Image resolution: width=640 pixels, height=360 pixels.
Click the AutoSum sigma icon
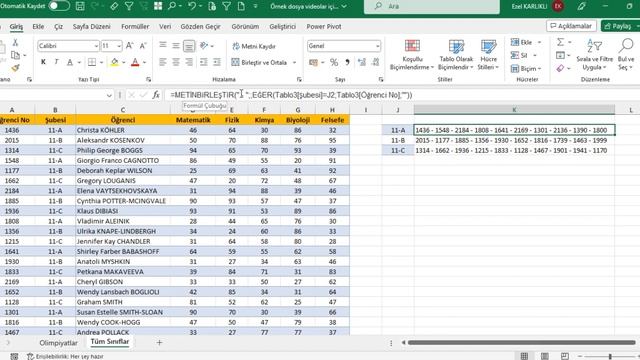coord(561,42)
